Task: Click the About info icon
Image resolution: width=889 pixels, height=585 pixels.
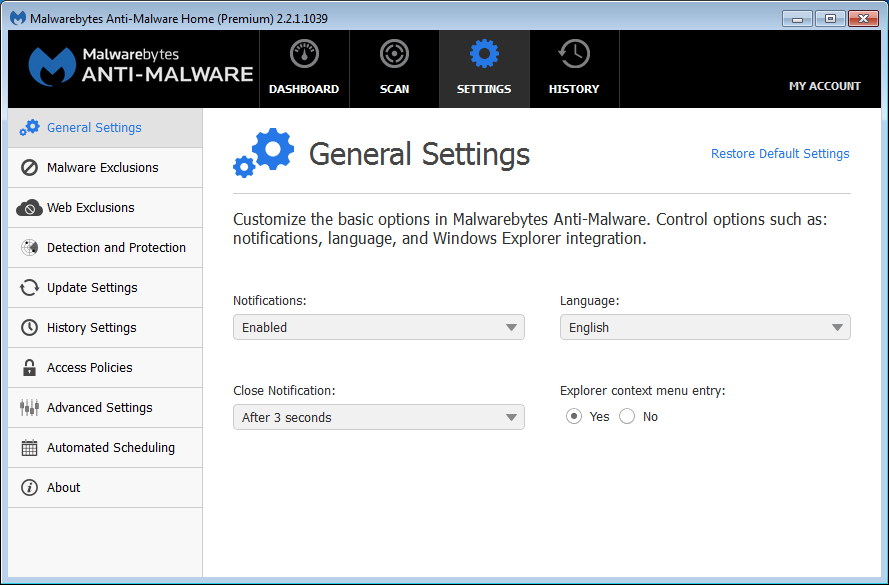Action: pyautogui.click(x=29, y=488)
